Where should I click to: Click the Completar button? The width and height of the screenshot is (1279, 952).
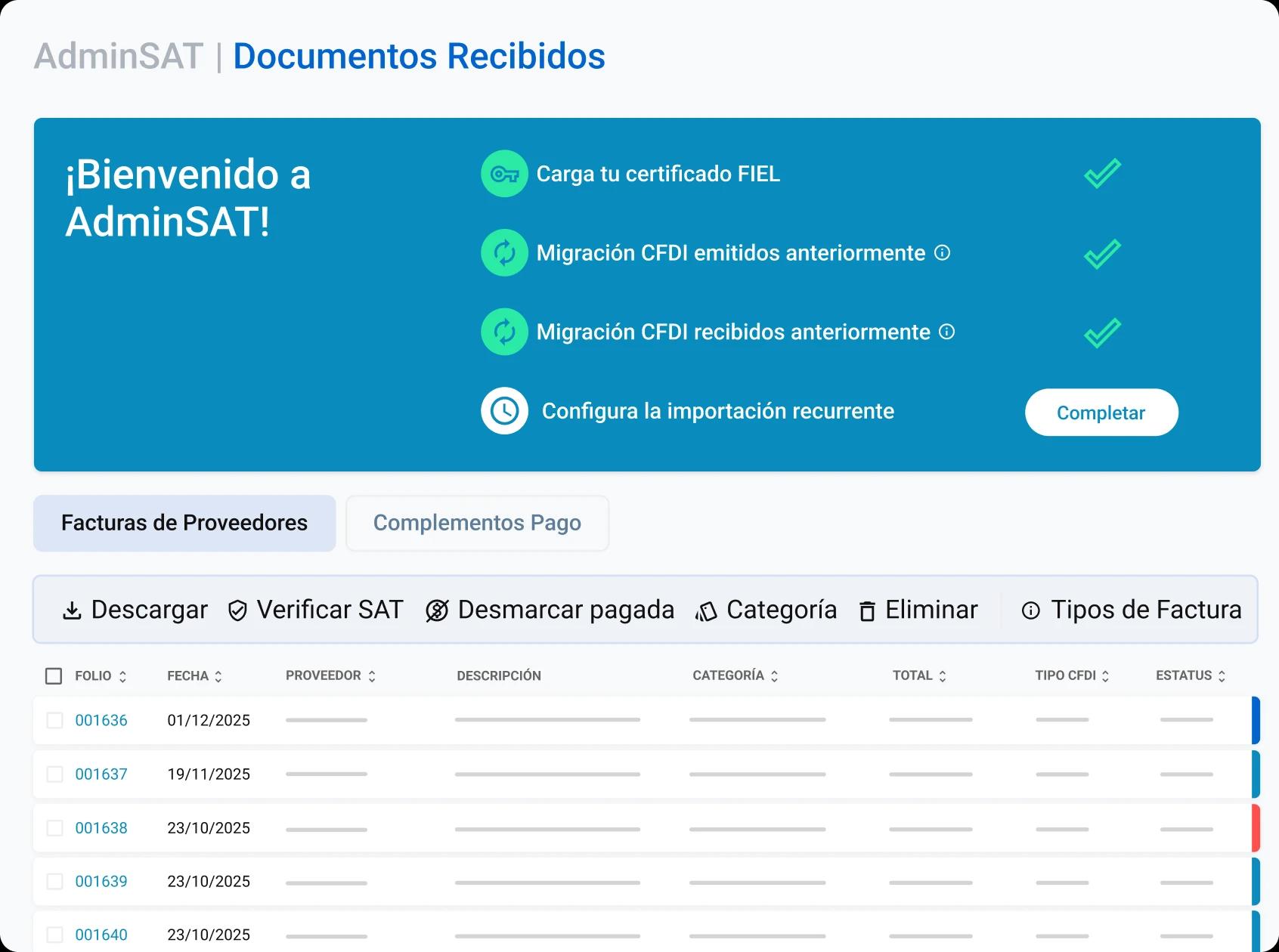[x=1101, y=413]
